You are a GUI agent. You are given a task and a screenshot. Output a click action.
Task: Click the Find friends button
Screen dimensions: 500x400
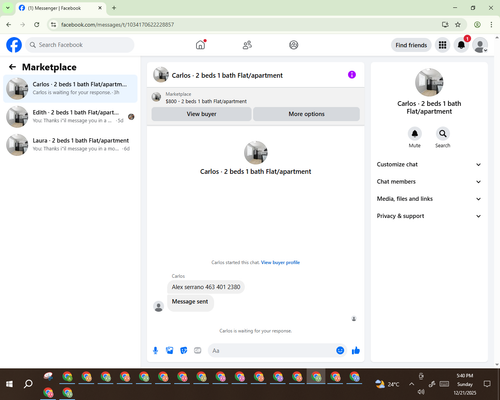pyautogui.click(x=411, y=45)
